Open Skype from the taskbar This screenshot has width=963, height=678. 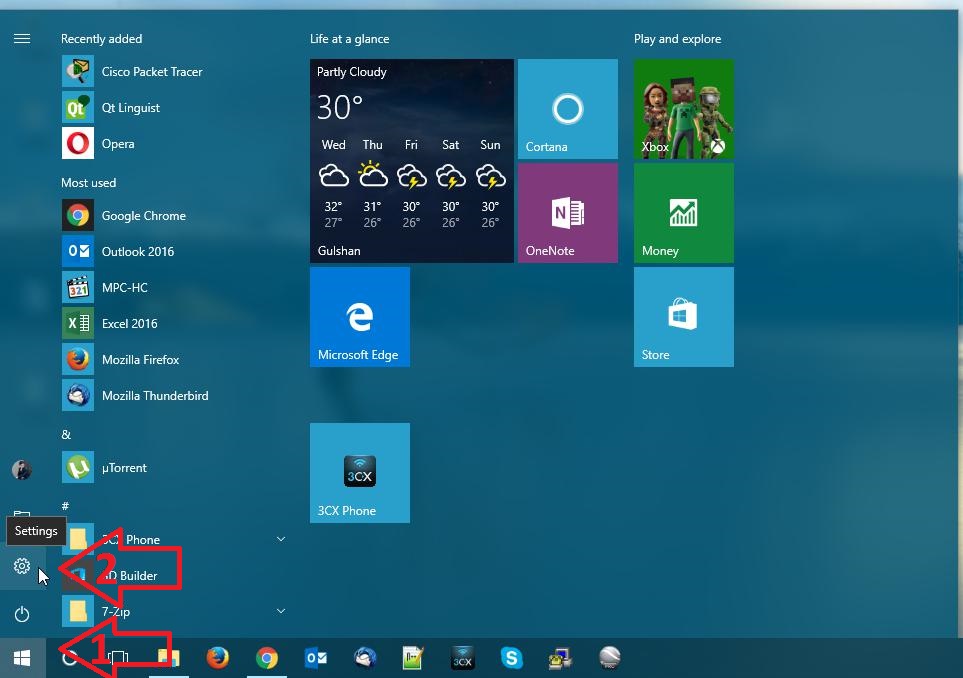click(x=511, y=658)
